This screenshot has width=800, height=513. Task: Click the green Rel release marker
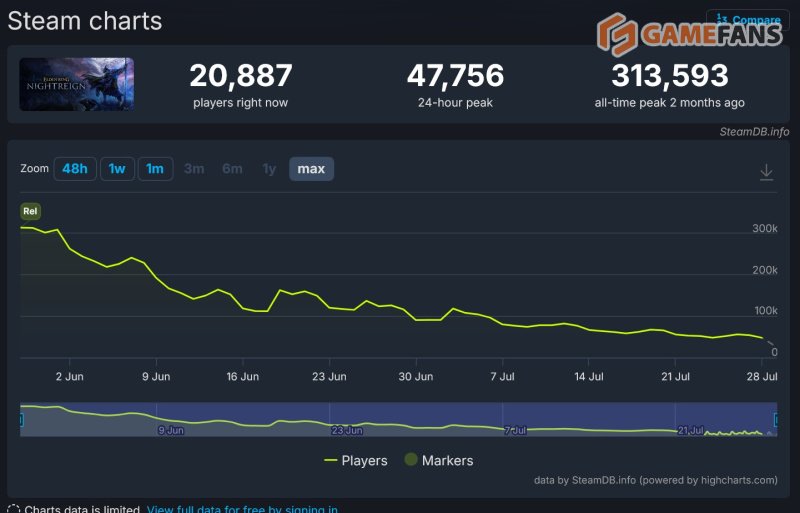coord(30,211)
